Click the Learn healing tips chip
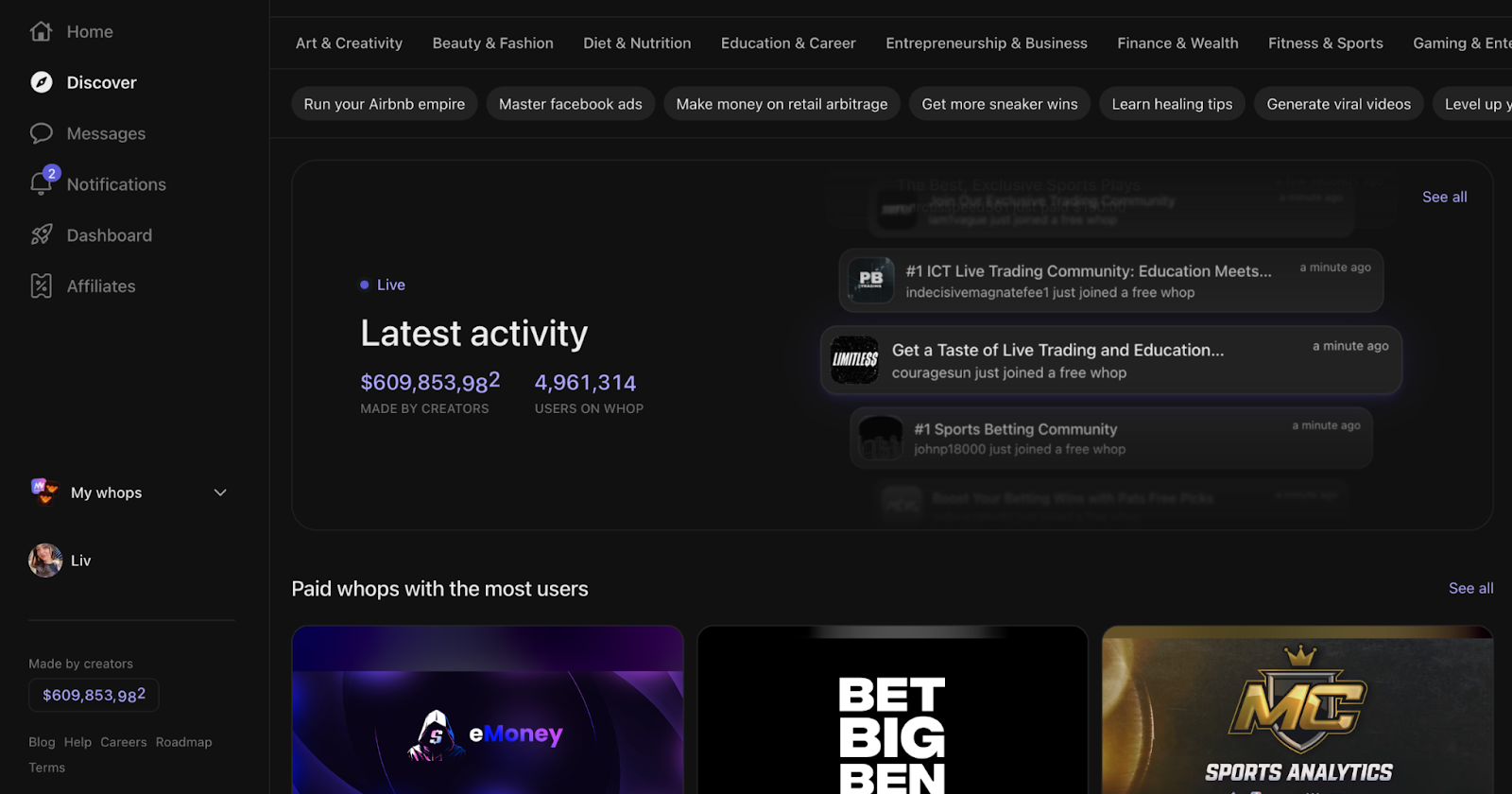 pyautogui.click(x=1172, y=104)
